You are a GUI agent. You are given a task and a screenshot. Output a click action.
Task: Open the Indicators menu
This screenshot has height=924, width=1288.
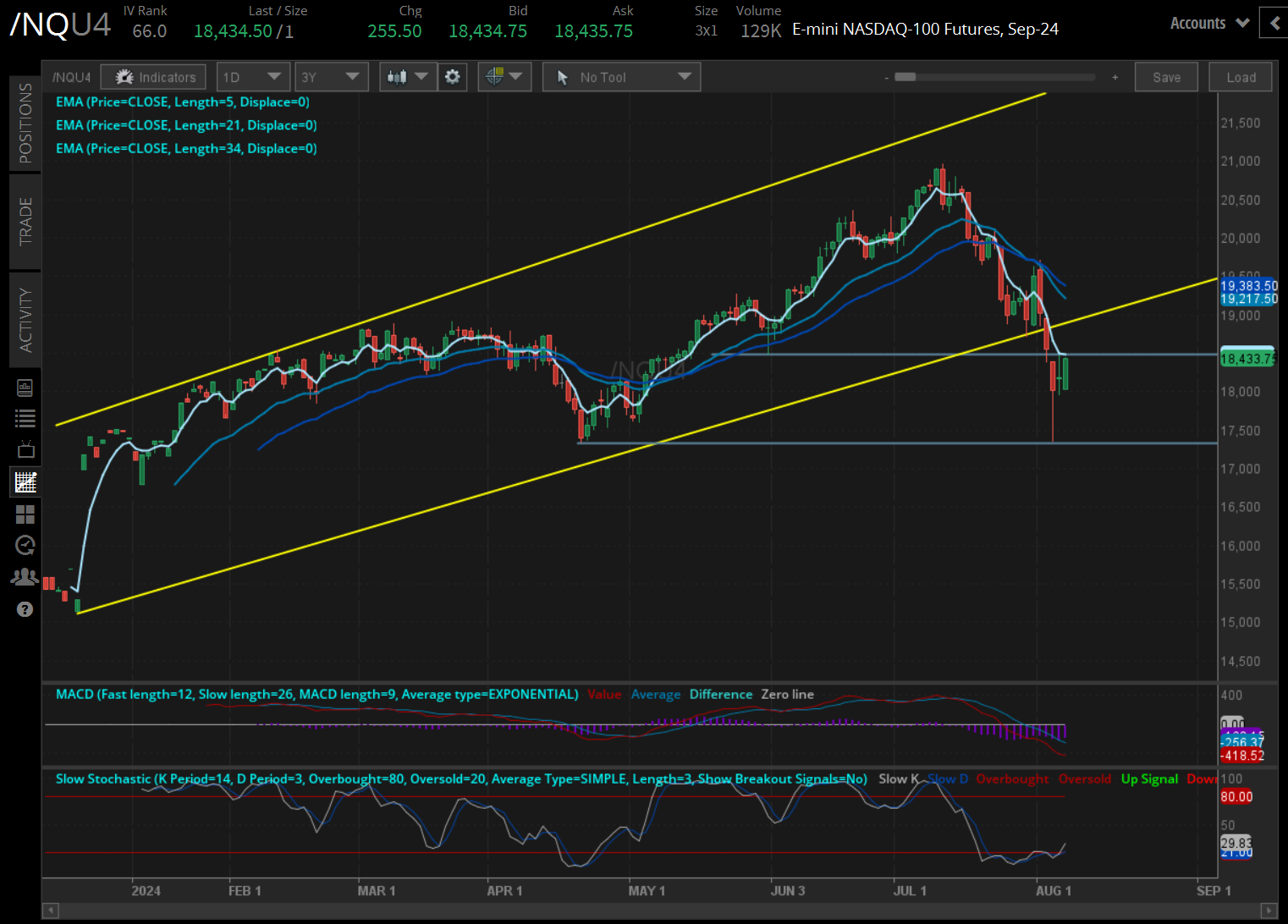[x=153, y=77]
